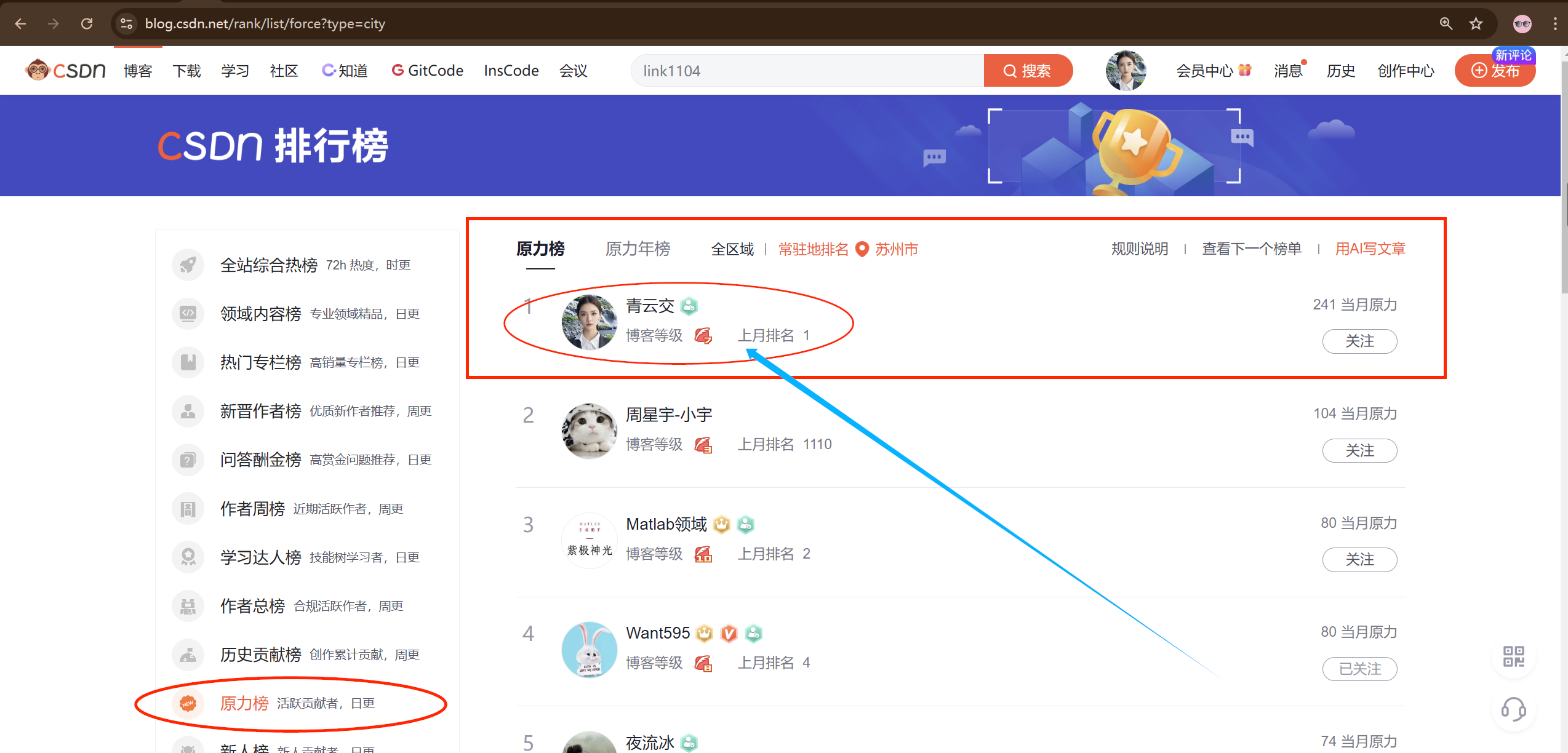Open 消息 notifications
Viewport: 1568px width, 753px height.
(x=1289, y=71)
